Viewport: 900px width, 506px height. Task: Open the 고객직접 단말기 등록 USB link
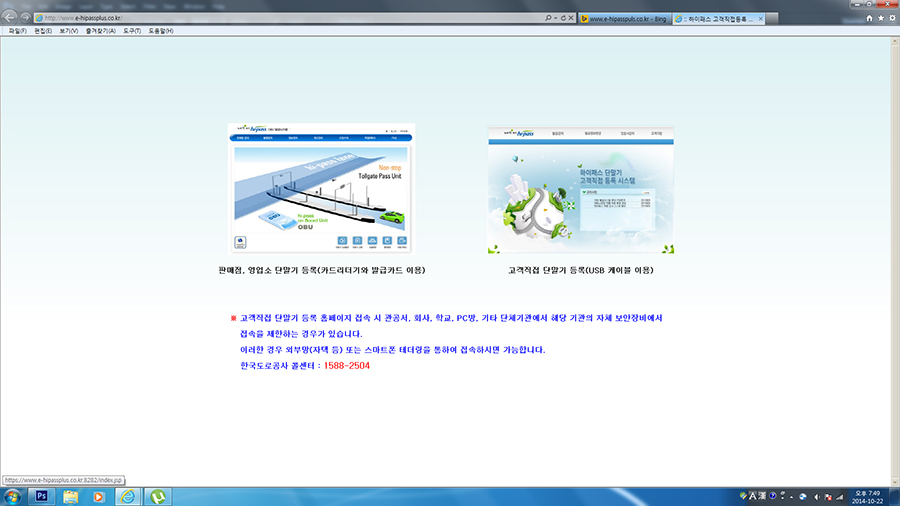(580, 270)
